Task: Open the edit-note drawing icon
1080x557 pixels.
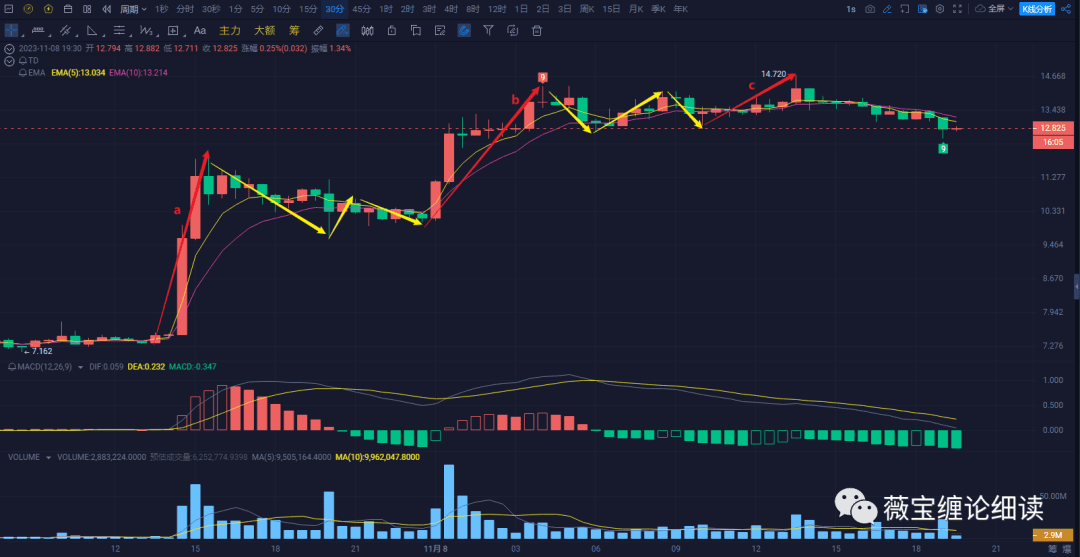Action: (x=440, y=30)
